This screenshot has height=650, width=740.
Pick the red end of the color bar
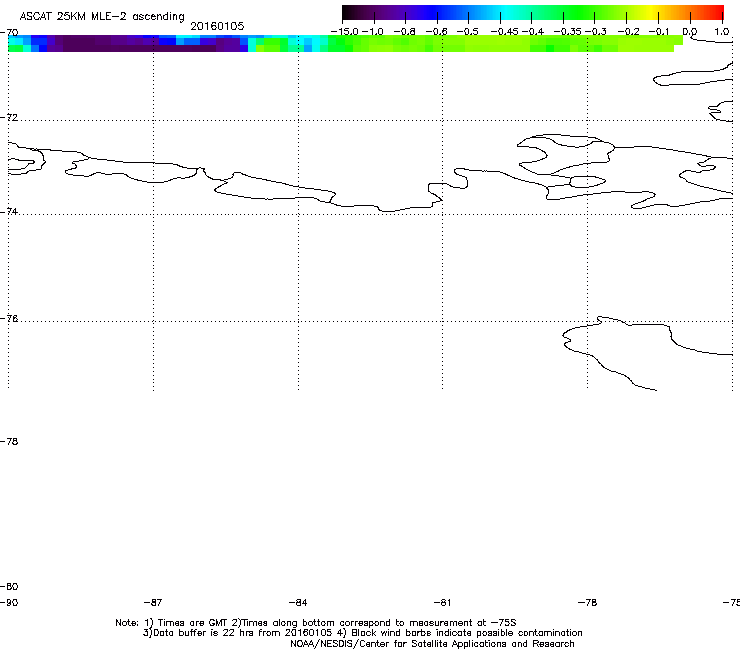[716, 12]
